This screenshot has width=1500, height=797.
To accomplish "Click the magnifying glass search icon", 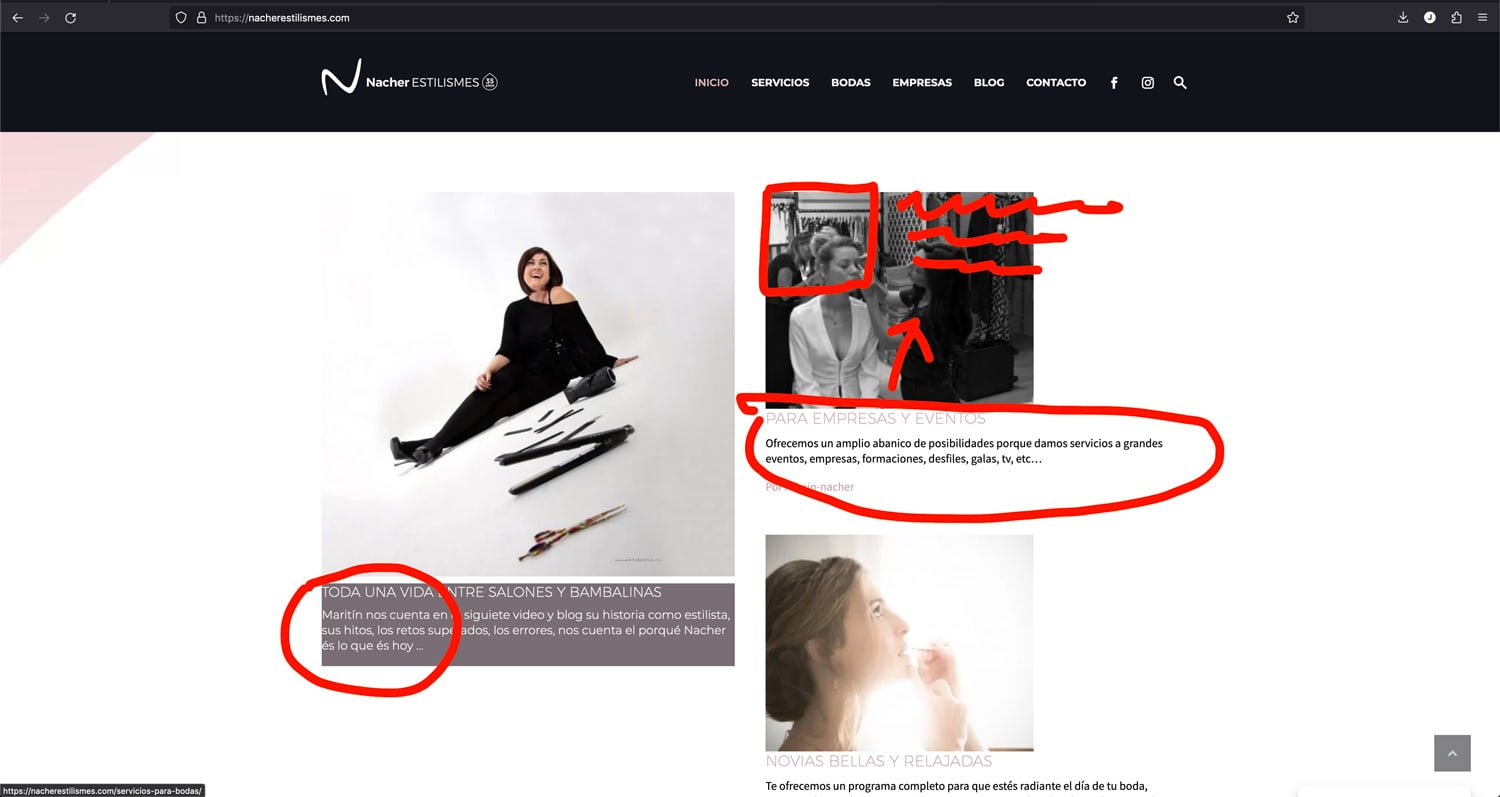I will [x=1180, y=83].
